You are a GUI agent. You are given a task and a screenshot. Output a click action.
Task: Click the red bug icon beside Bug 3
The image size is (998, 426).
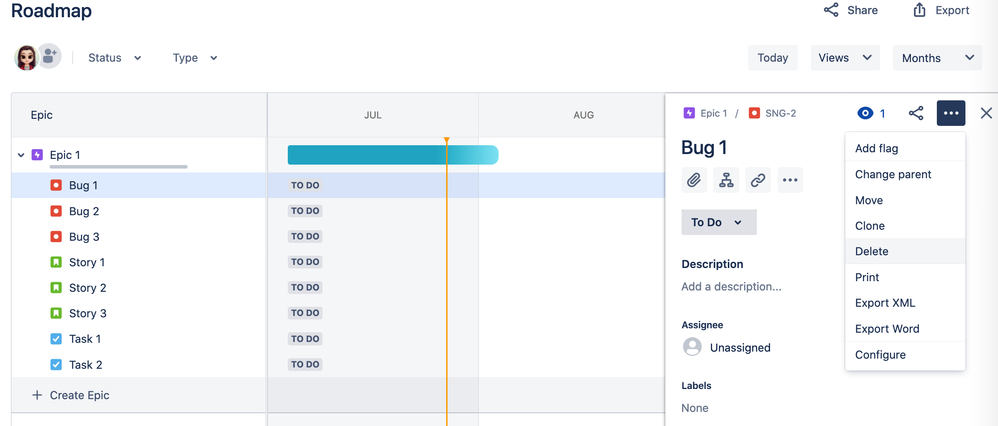(56, 237)
